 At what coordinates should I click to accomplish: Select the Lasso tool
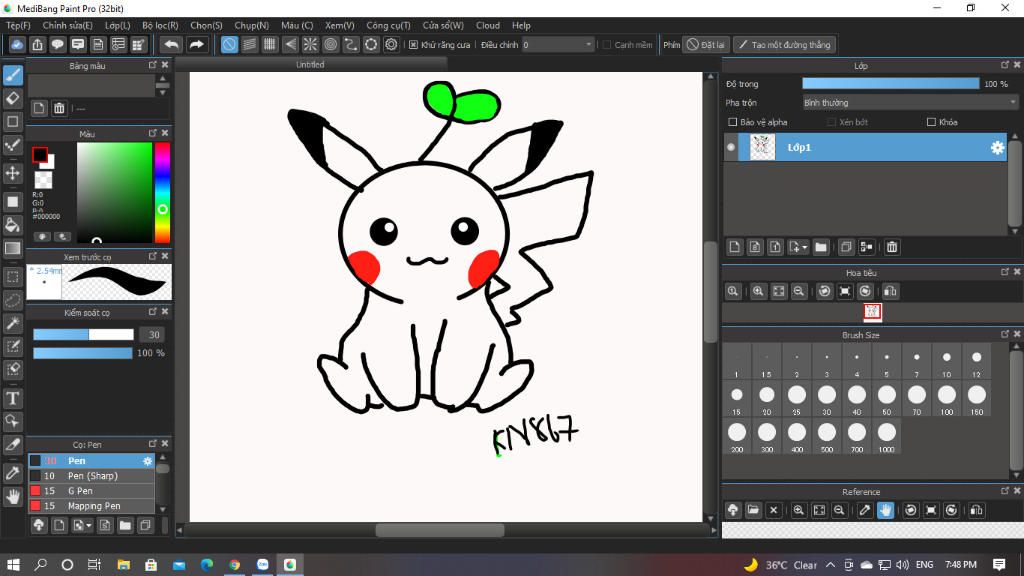12,300
